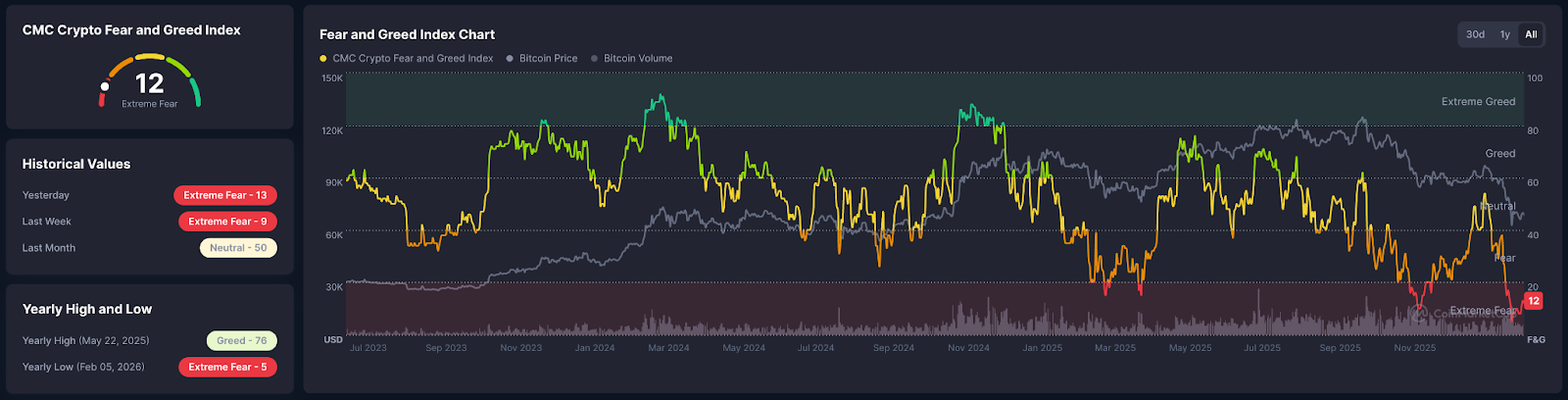Screen dimensions: 1568x400
Task: Click the gray Bitcoin Price legend dot
Action: (510, 59)
